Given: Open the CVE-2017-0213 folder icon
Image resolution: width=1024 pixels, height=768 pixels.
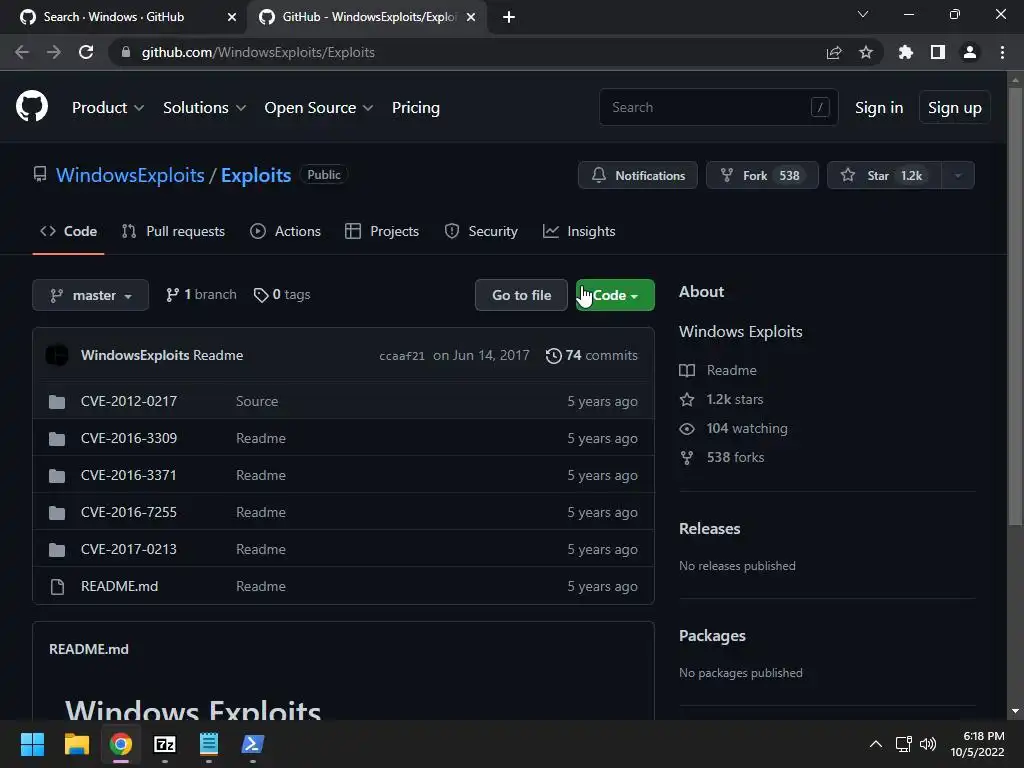Looking at the screenshot, I should (x=57, y=550).
